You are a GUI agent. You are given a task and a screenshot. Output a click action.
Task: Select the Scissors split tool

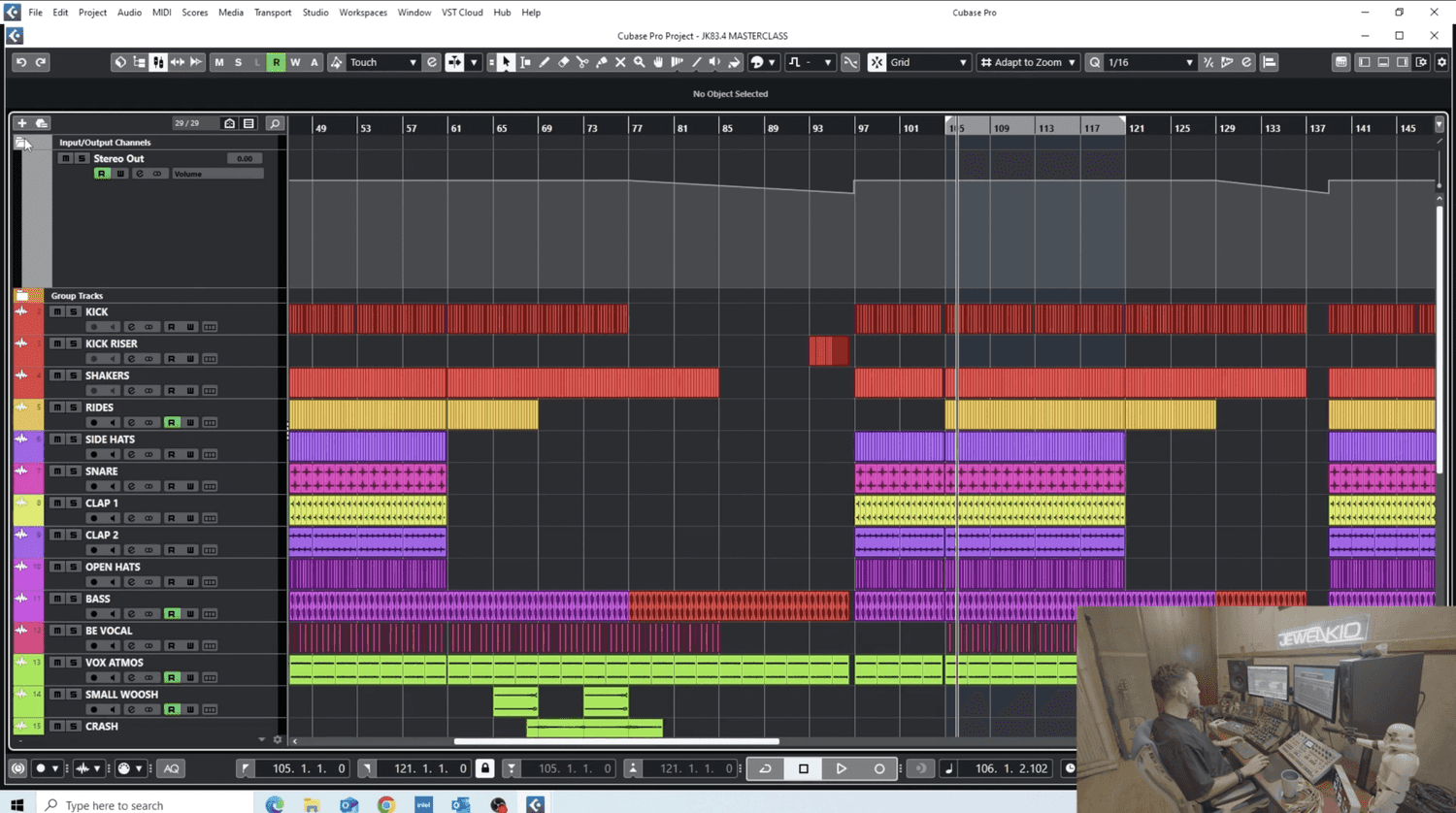point(582,62)
